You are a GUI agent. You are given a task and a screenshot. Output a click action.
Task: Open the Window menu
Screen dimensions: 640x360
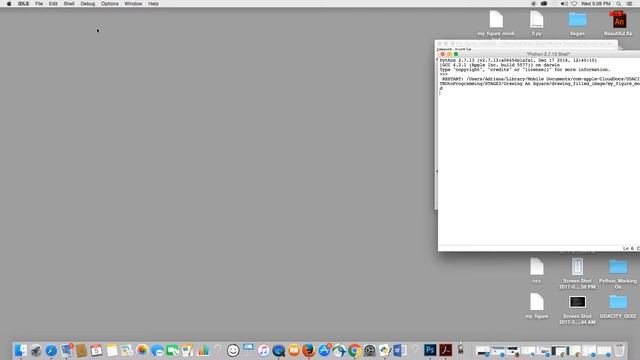click(133, 4)
